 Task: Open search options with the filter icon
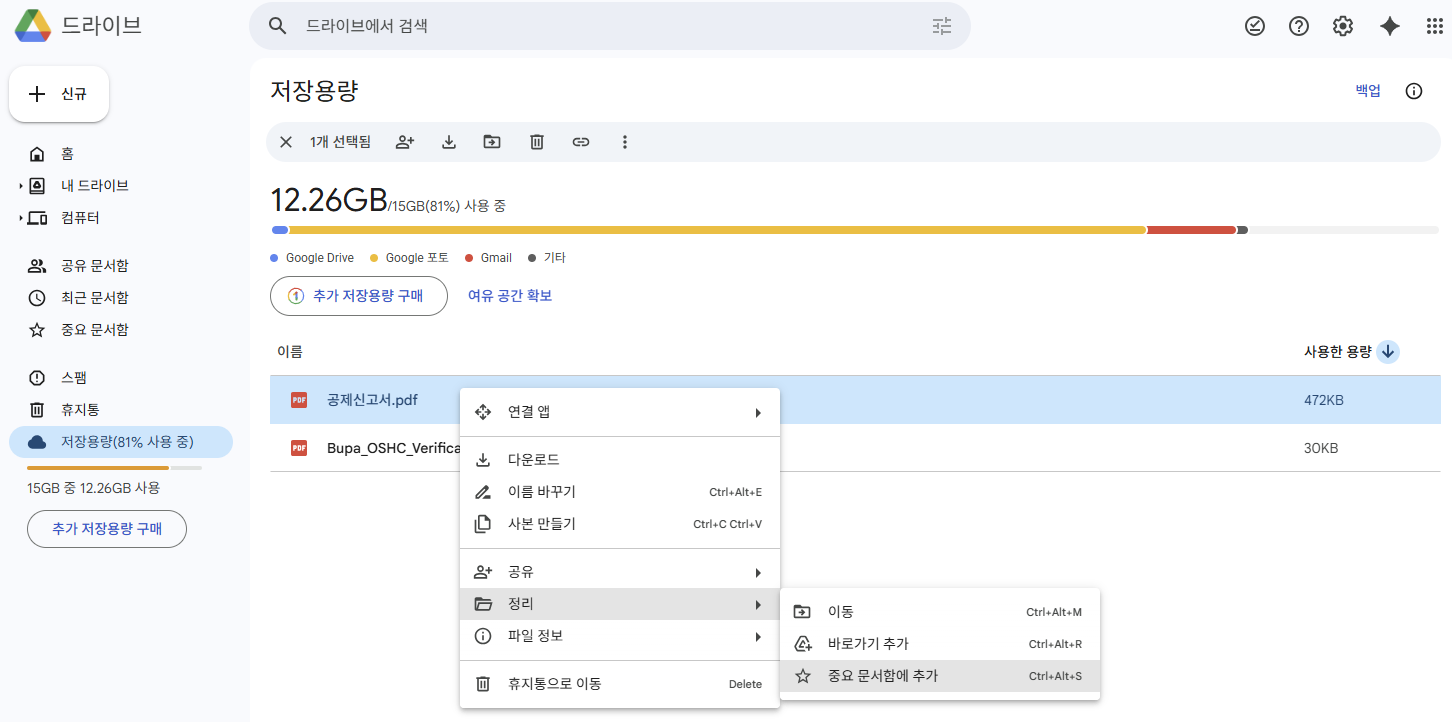(941, 26)
